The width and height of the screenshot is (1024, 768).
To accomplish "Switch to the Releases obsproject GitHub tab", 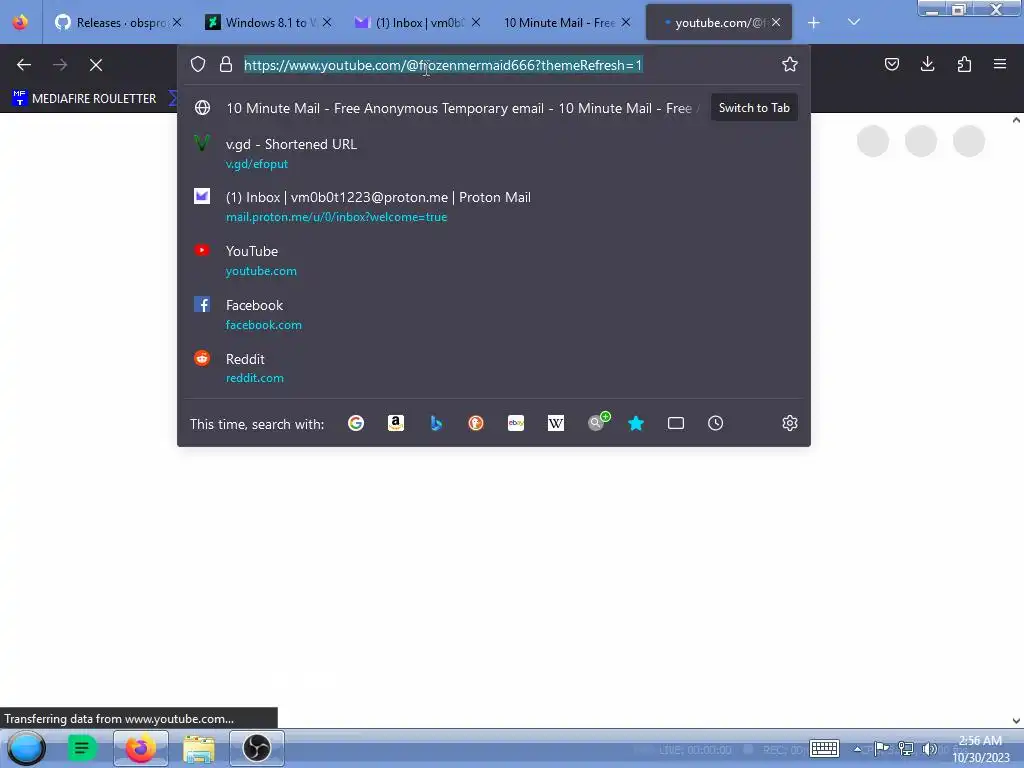I will point(118,22).
